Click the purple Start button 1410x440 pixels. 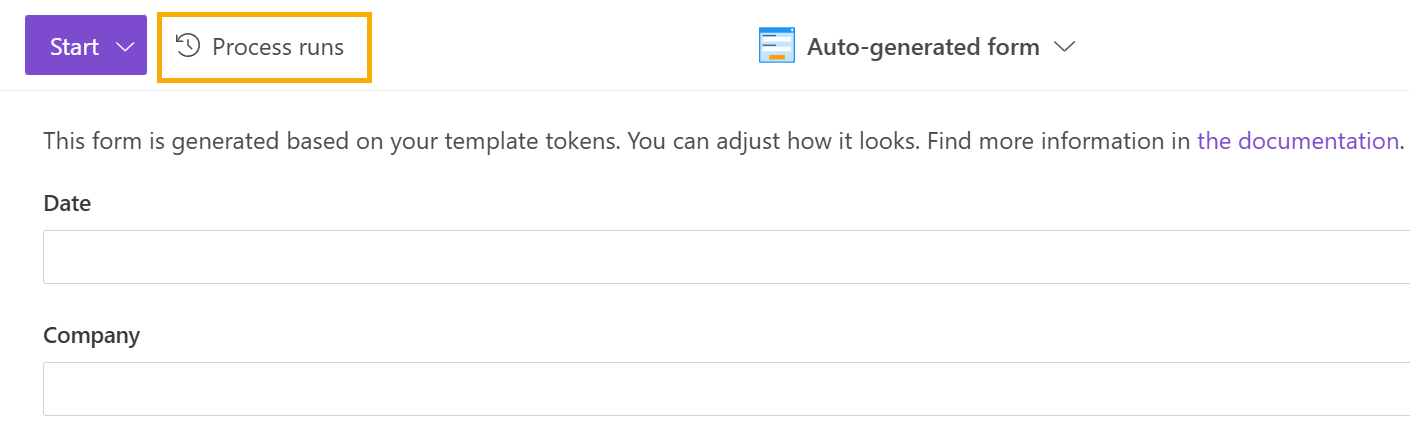86,45
